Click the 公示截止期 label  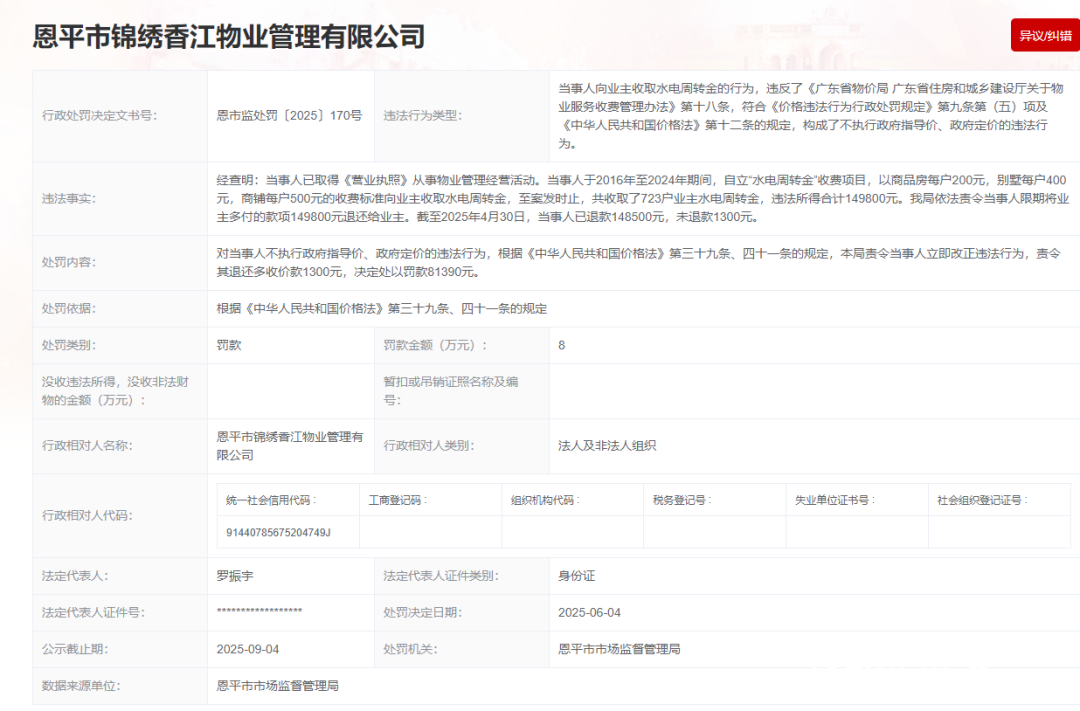[x=75, y=649]
